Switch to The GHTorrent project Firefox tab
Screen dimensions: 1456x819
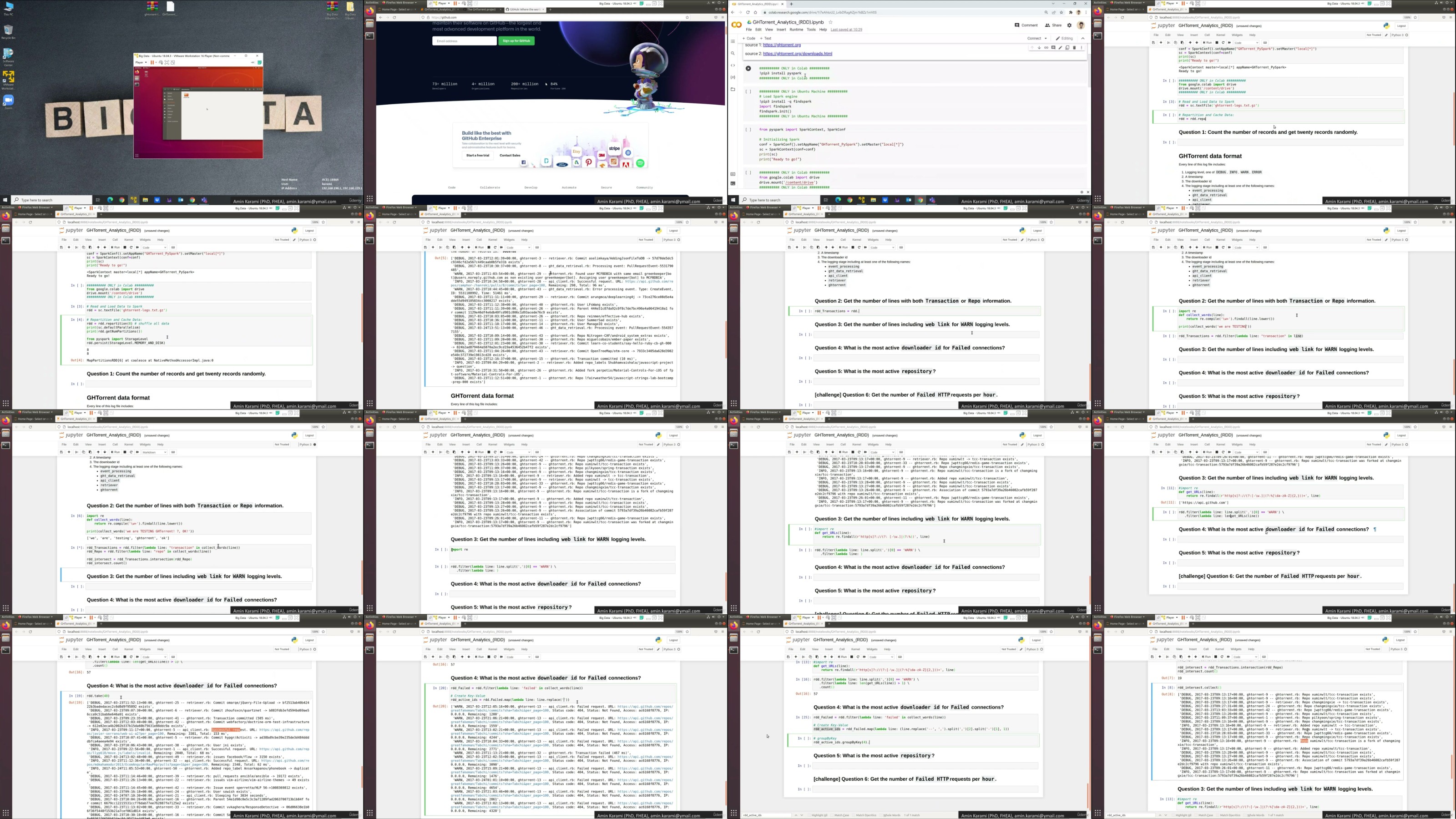click(x=480, y=10)
